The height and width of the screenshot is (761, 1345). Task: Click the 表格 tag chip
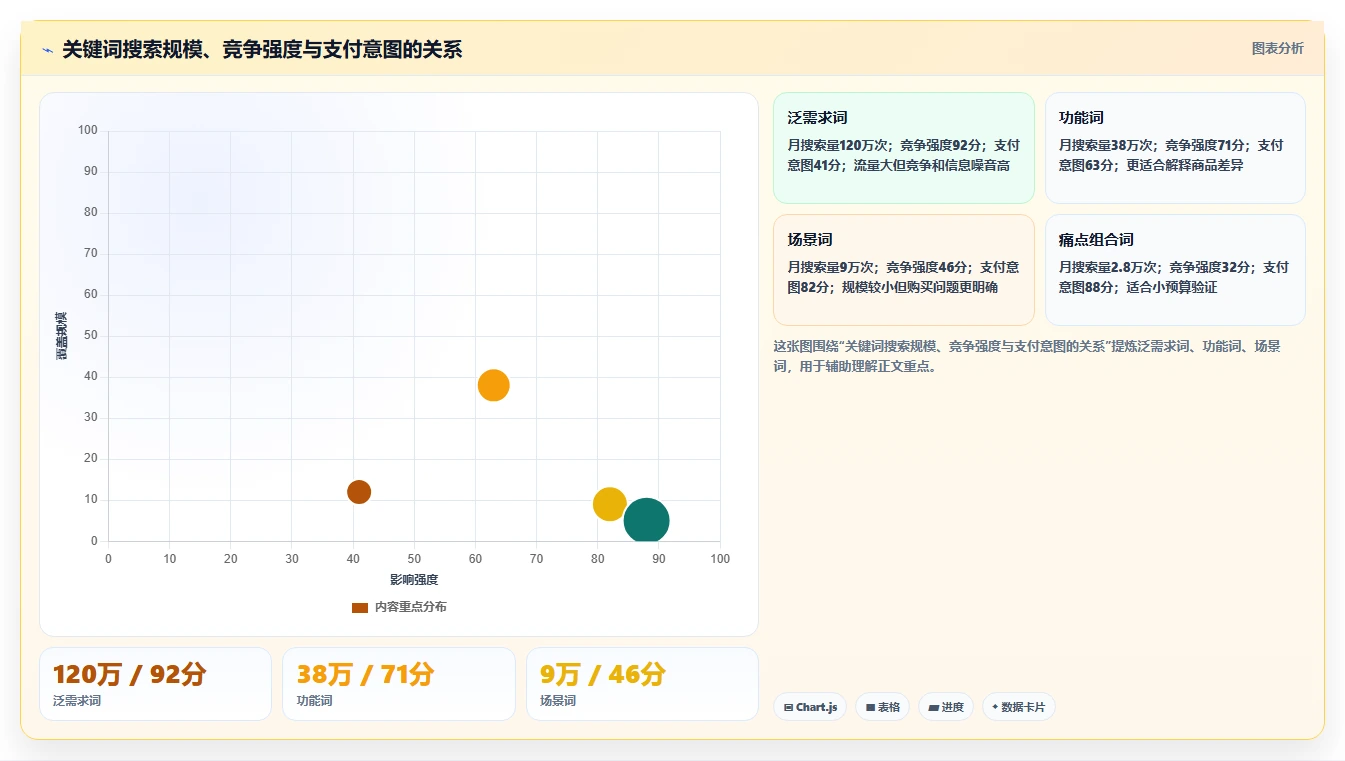click(x=882, y=707)
